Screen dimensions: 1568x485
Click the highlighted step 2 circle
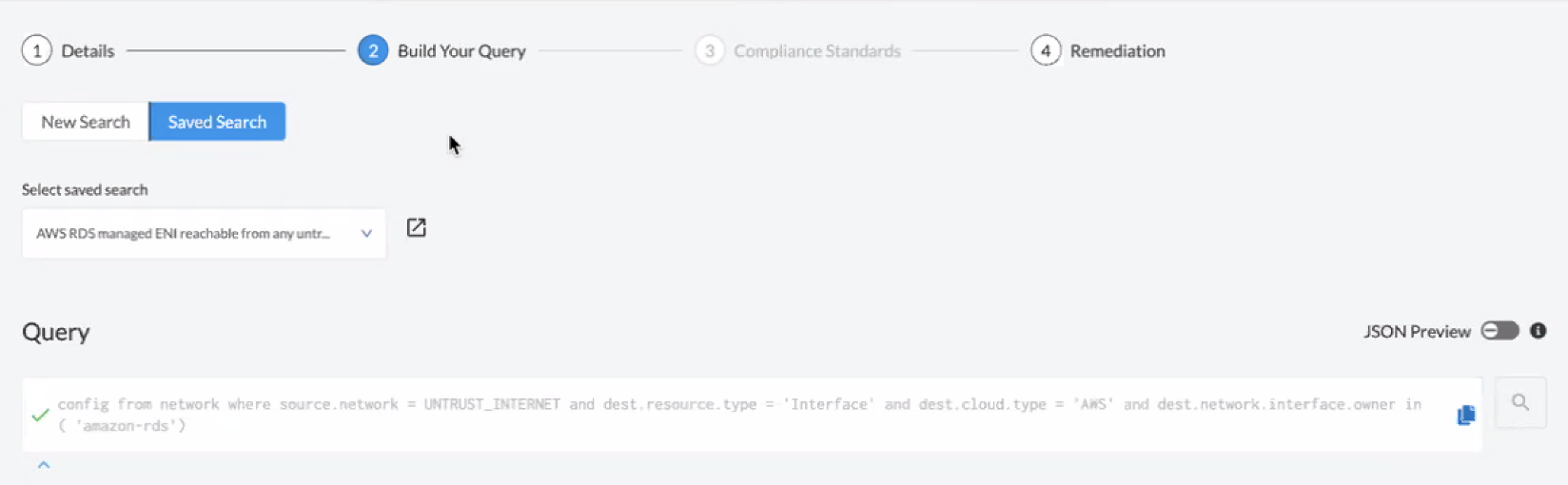coord(372,51)
